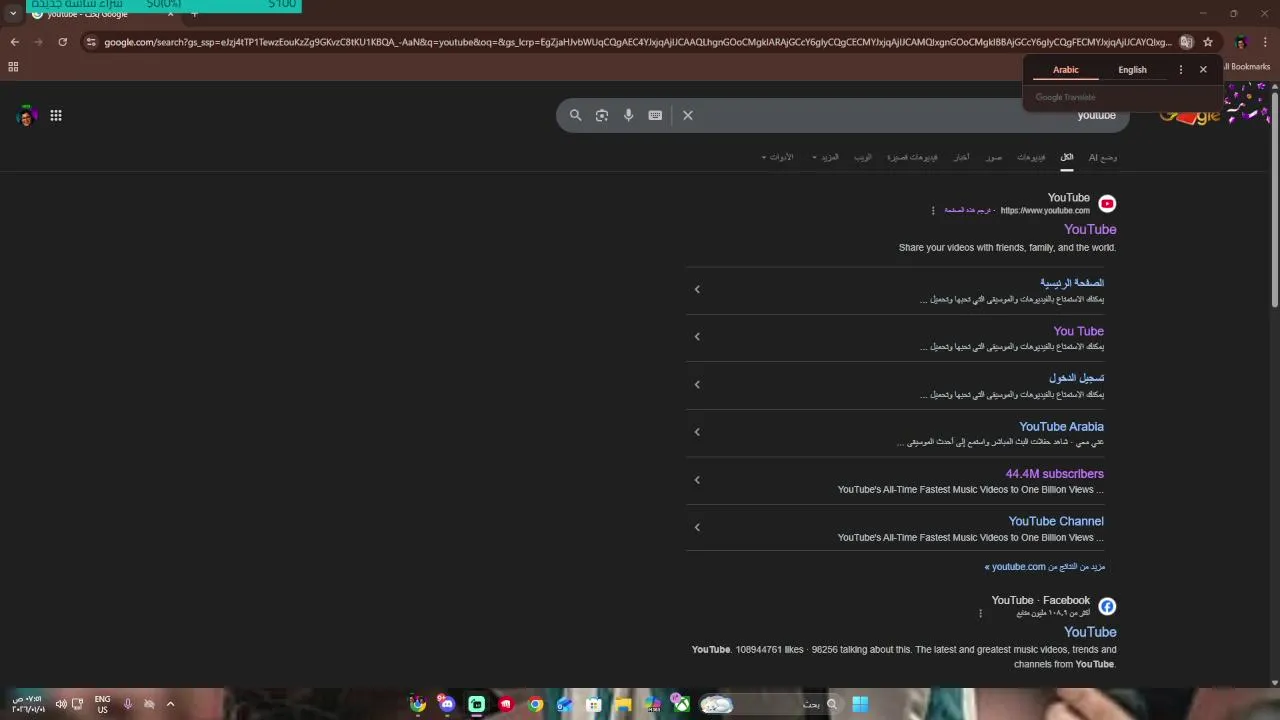Click the Chrome back navigation arrow
Viewport: 1280px width, 720px height.
(x=14, y=42)
